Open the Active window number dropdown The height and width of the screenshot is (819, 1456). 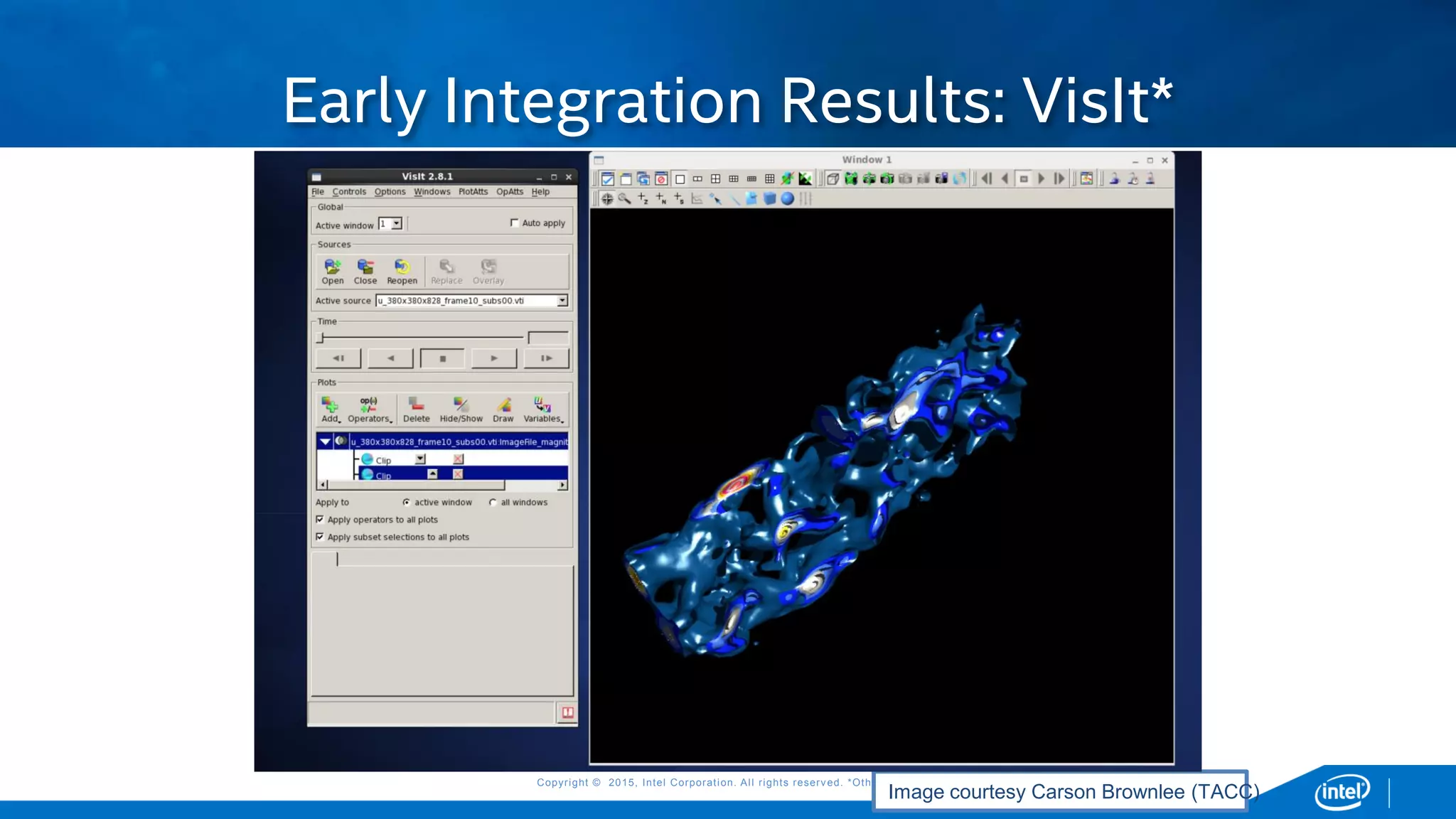coord(397,224)
